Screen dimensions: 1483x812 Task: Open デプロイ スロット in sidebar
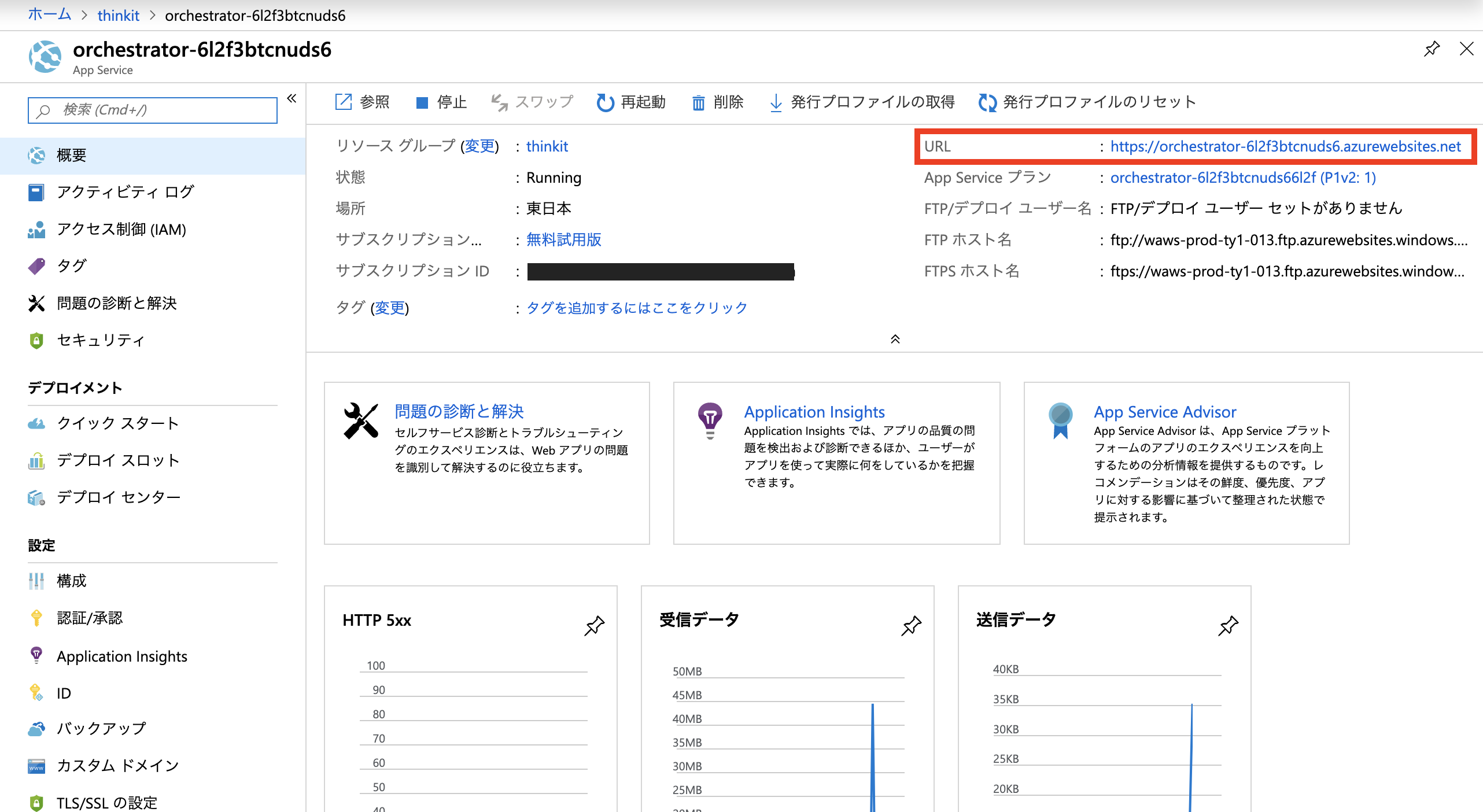[x=153, y=460]
